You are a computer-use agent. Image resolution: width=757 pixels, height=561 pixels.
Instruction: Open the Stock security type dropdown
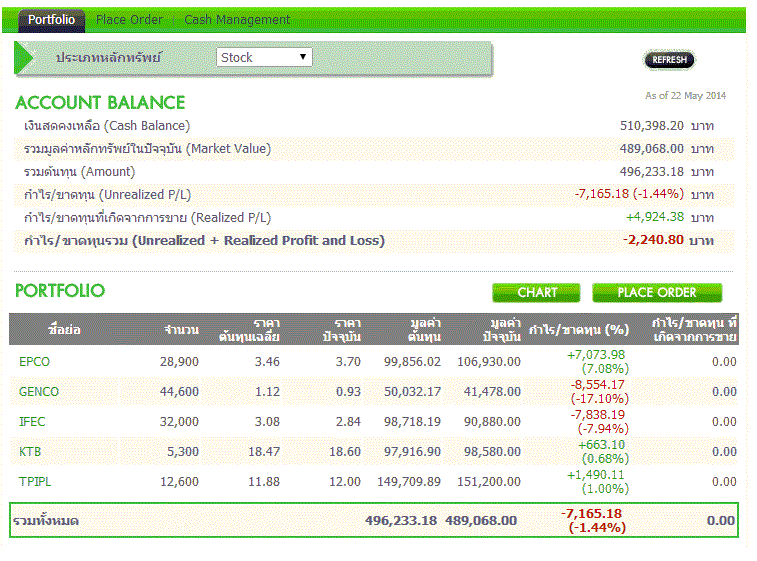click(264, 58)
